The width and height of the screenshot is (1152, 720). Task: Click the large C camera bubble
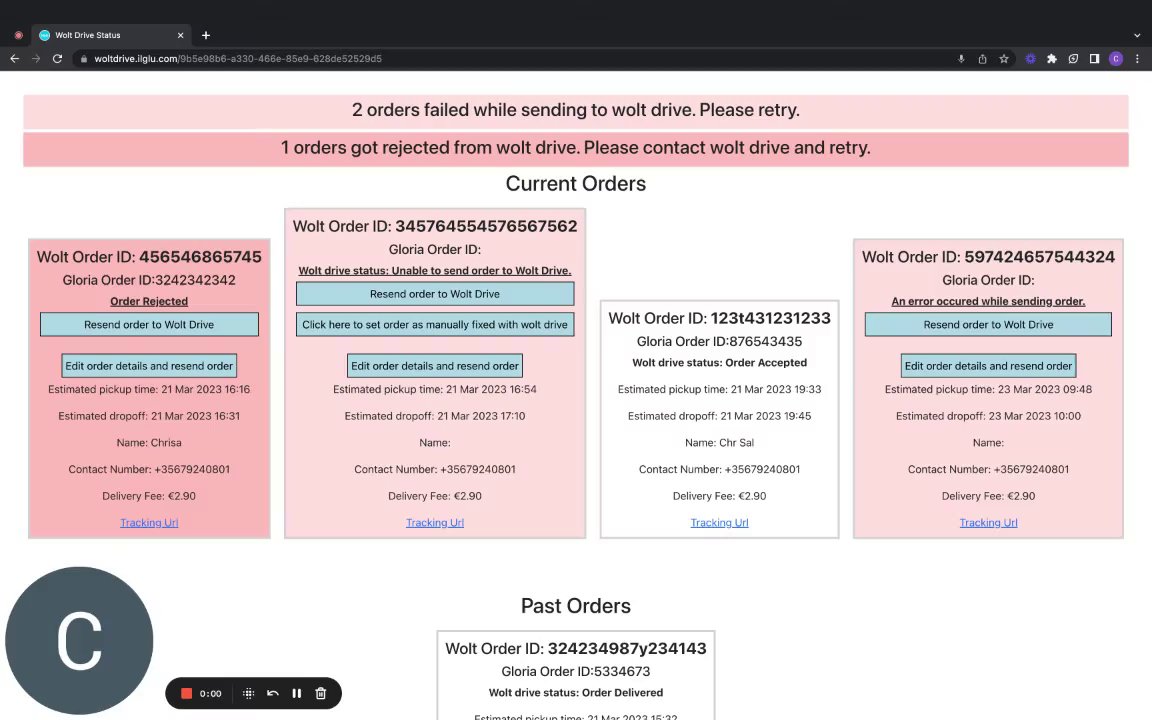click(x=79, y=641)
